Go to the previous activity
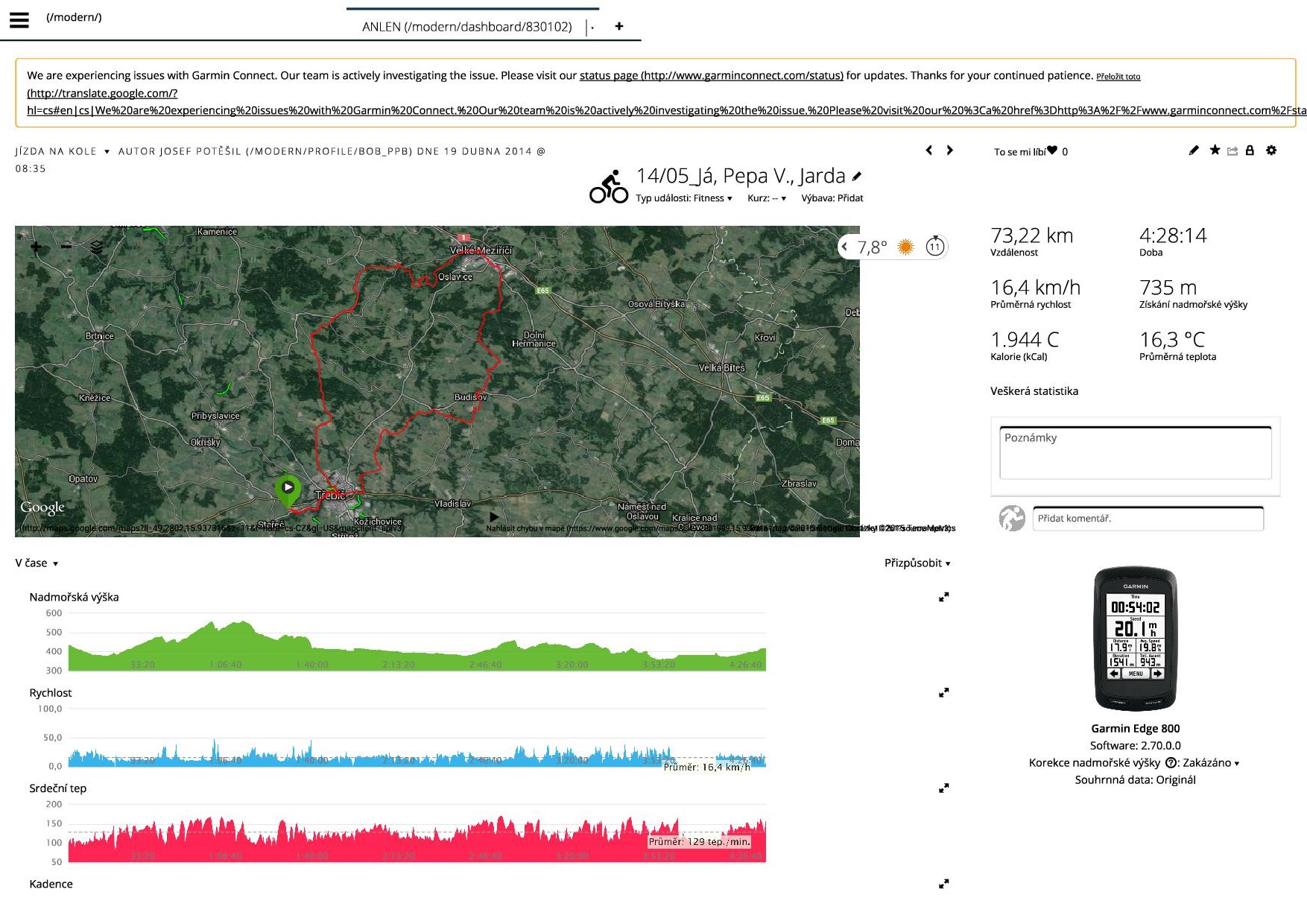The image size is (1307, 924). (x=928, y=151)
